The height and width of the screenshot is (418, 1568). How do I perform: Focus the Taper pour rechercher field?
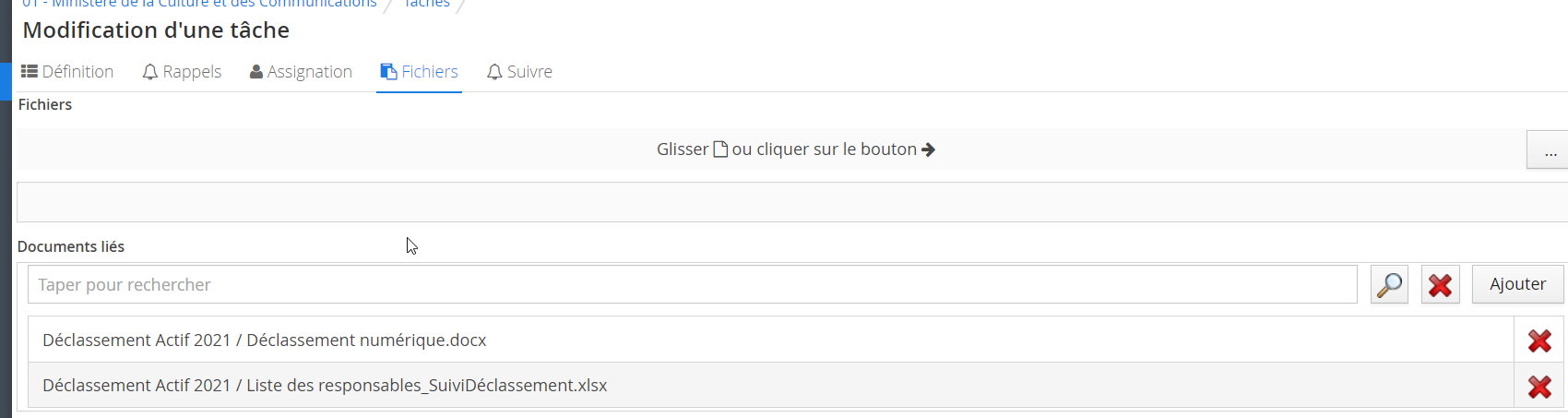(693, 284)
